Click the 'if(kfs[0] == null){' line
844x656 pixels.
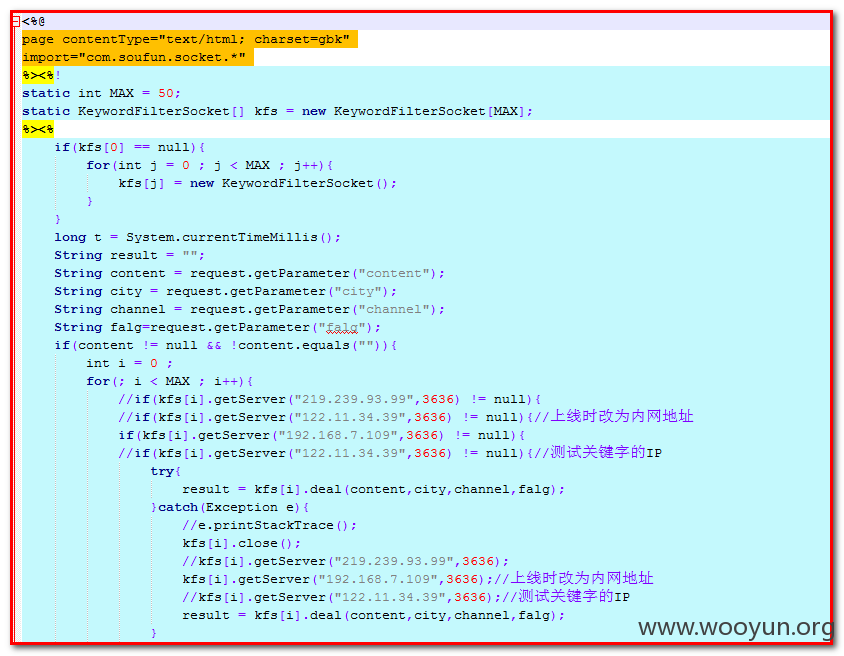tap(130, 147)
